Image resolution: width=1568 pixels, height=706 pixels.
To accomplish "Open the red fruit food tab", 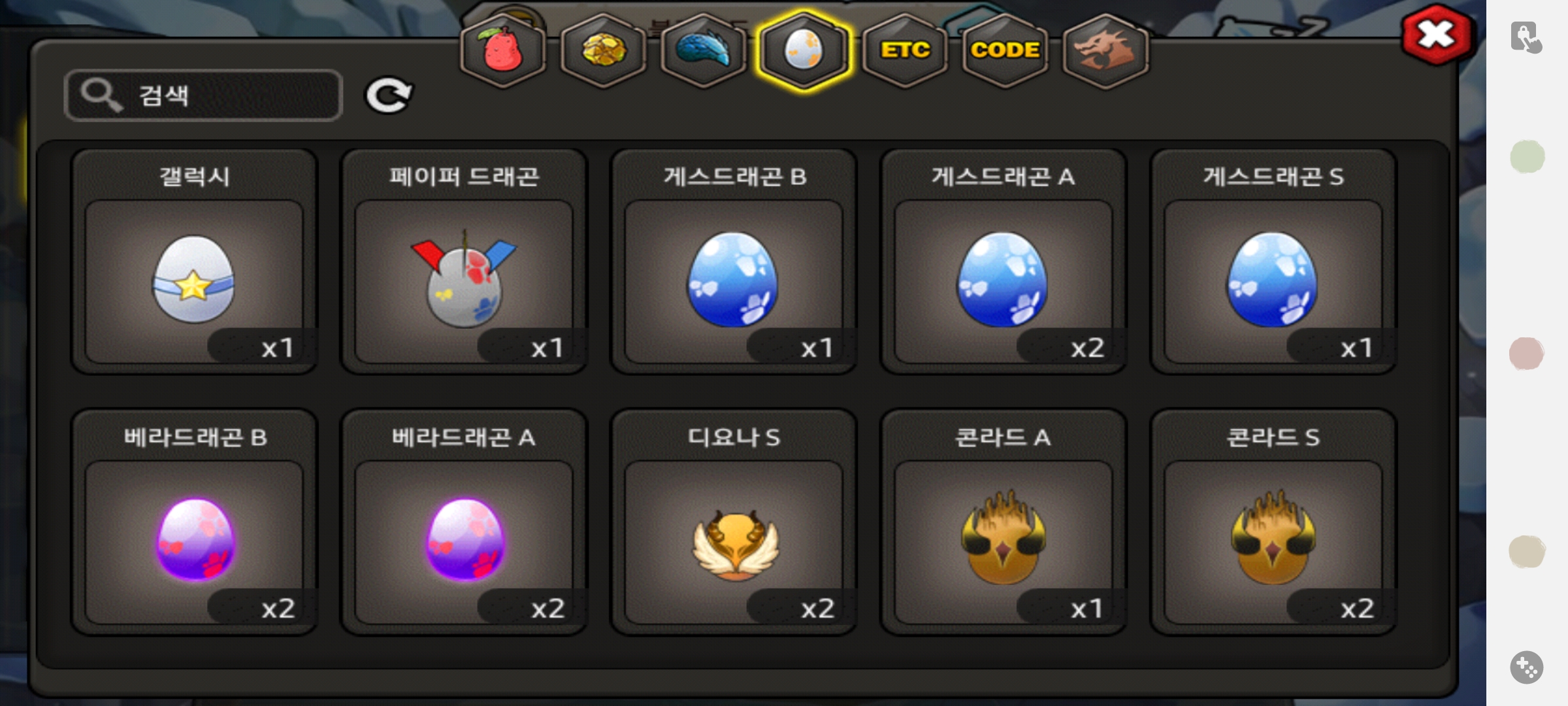I will coord(502,50).
